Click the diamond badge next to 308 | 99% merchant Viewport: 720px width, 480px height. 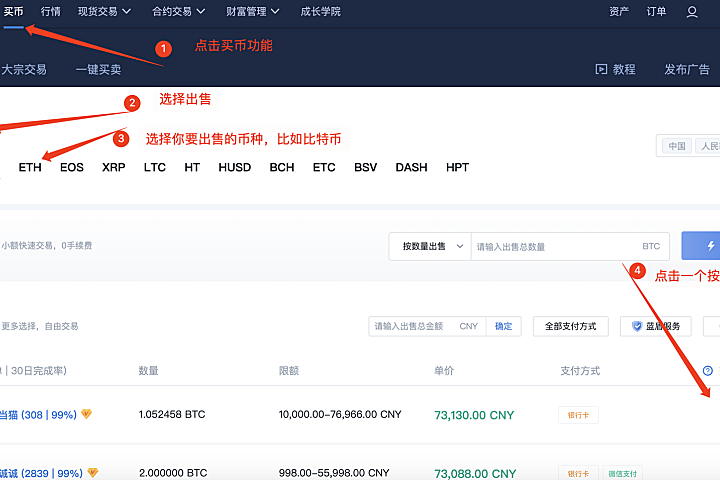click(x=86, y=414)
